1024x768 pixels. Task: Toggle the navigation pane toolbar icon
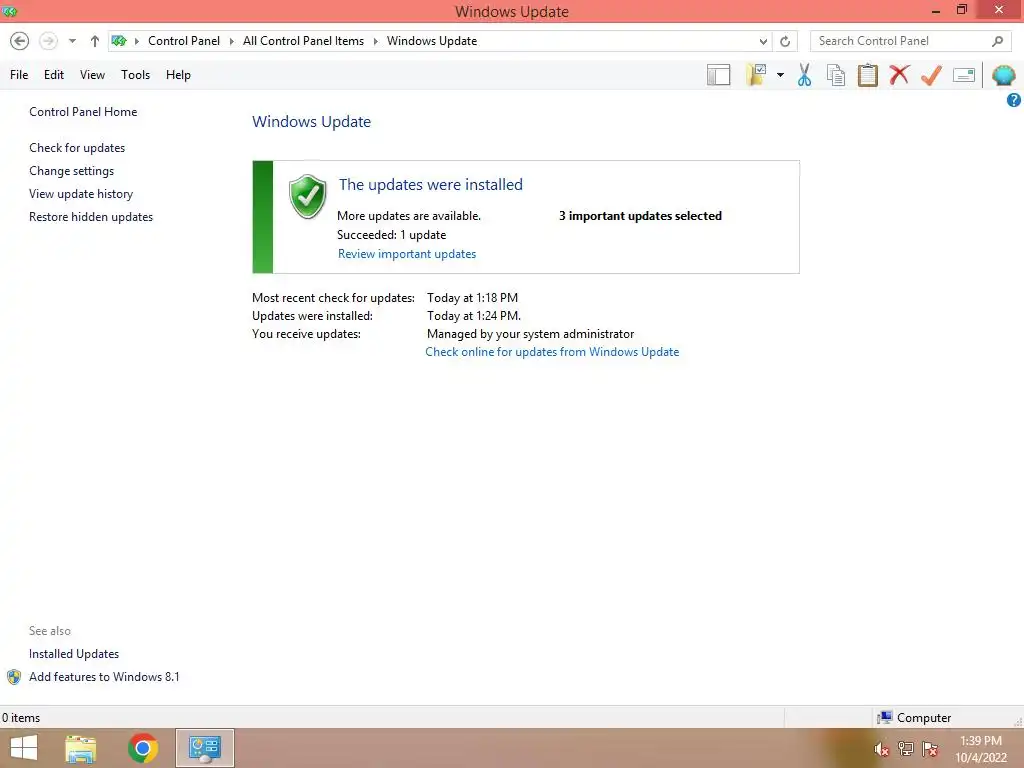[x=718, y=75]
